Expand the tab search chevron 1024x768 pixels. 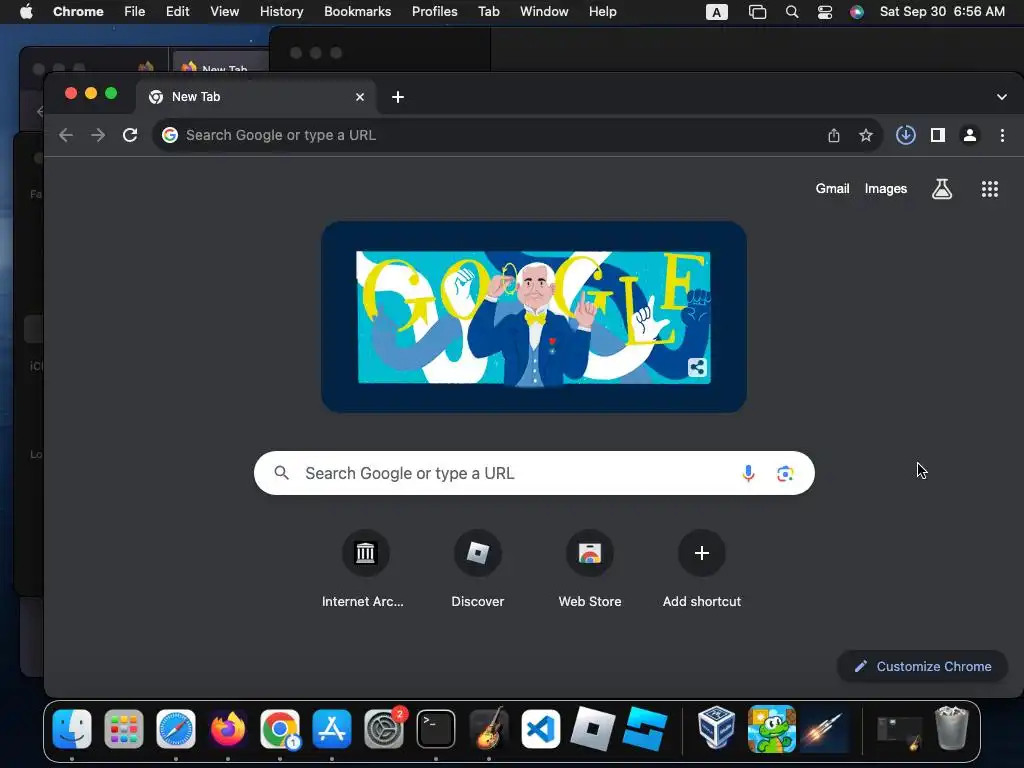click(1002, 97)
